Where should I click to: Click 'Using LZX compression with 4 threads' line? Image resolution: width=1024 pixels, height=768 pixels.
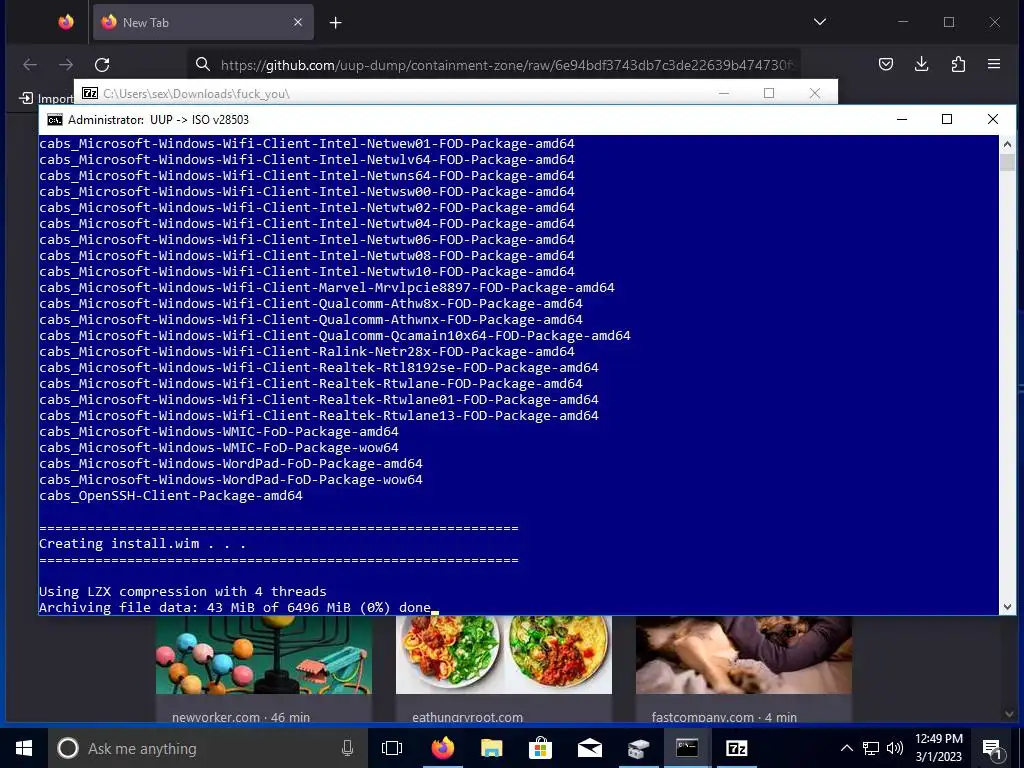click(183, 592)
